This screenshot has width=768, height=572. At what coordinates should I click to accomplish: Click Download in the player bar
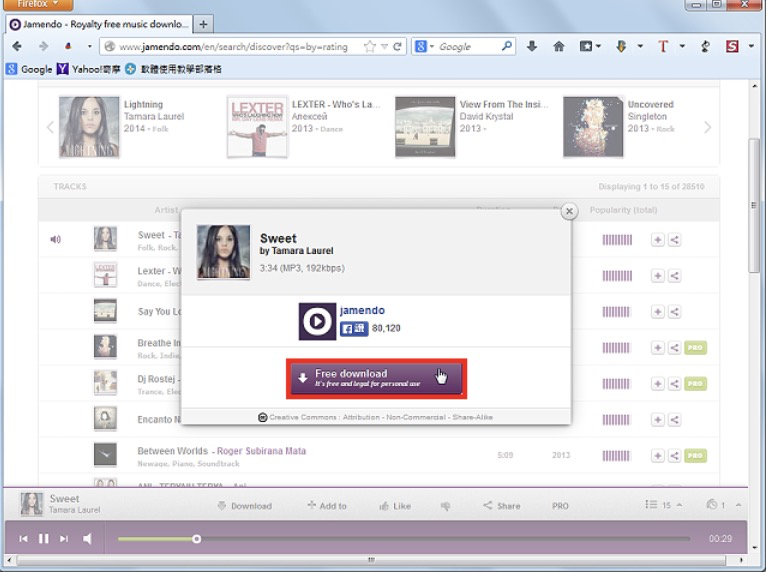pyautogui.click(x=244, y=506)
